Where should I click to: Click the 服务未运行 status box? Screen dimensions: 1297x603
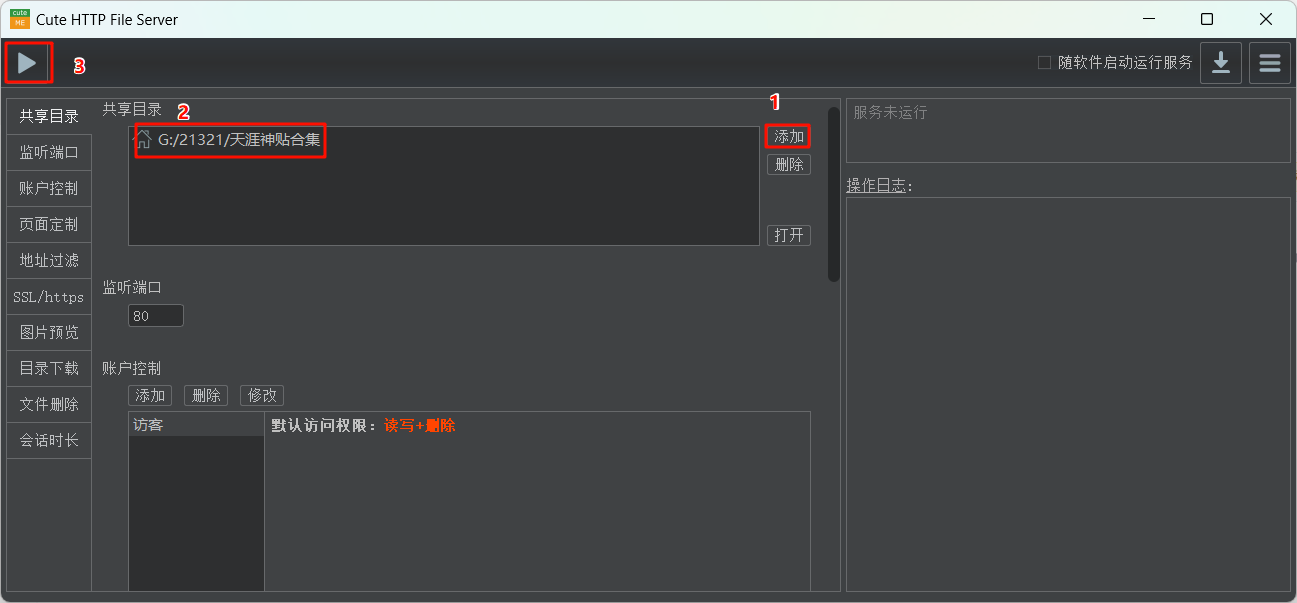click(1068, 130)
